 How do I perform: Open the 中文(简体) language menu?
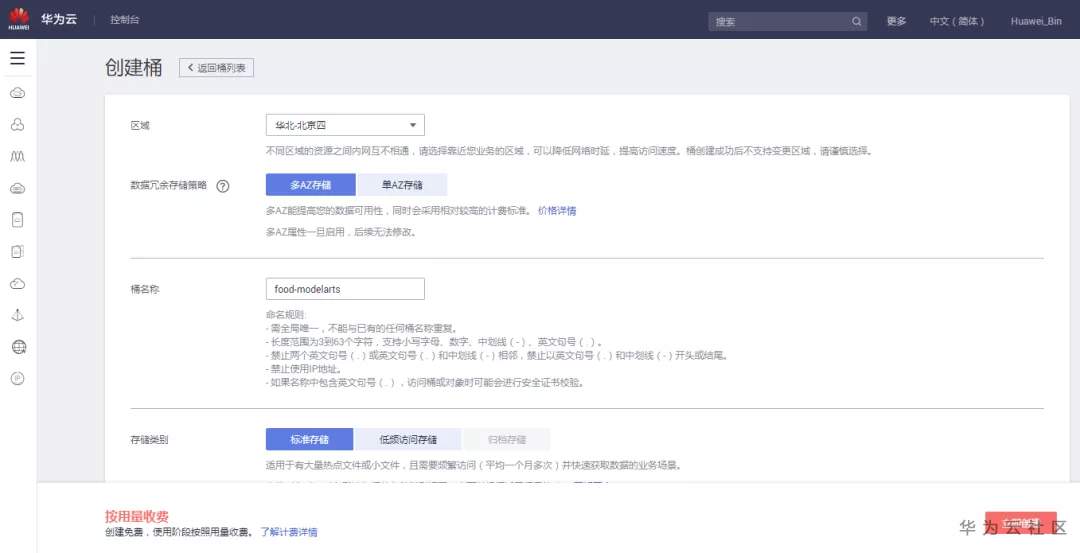point(957,21)
